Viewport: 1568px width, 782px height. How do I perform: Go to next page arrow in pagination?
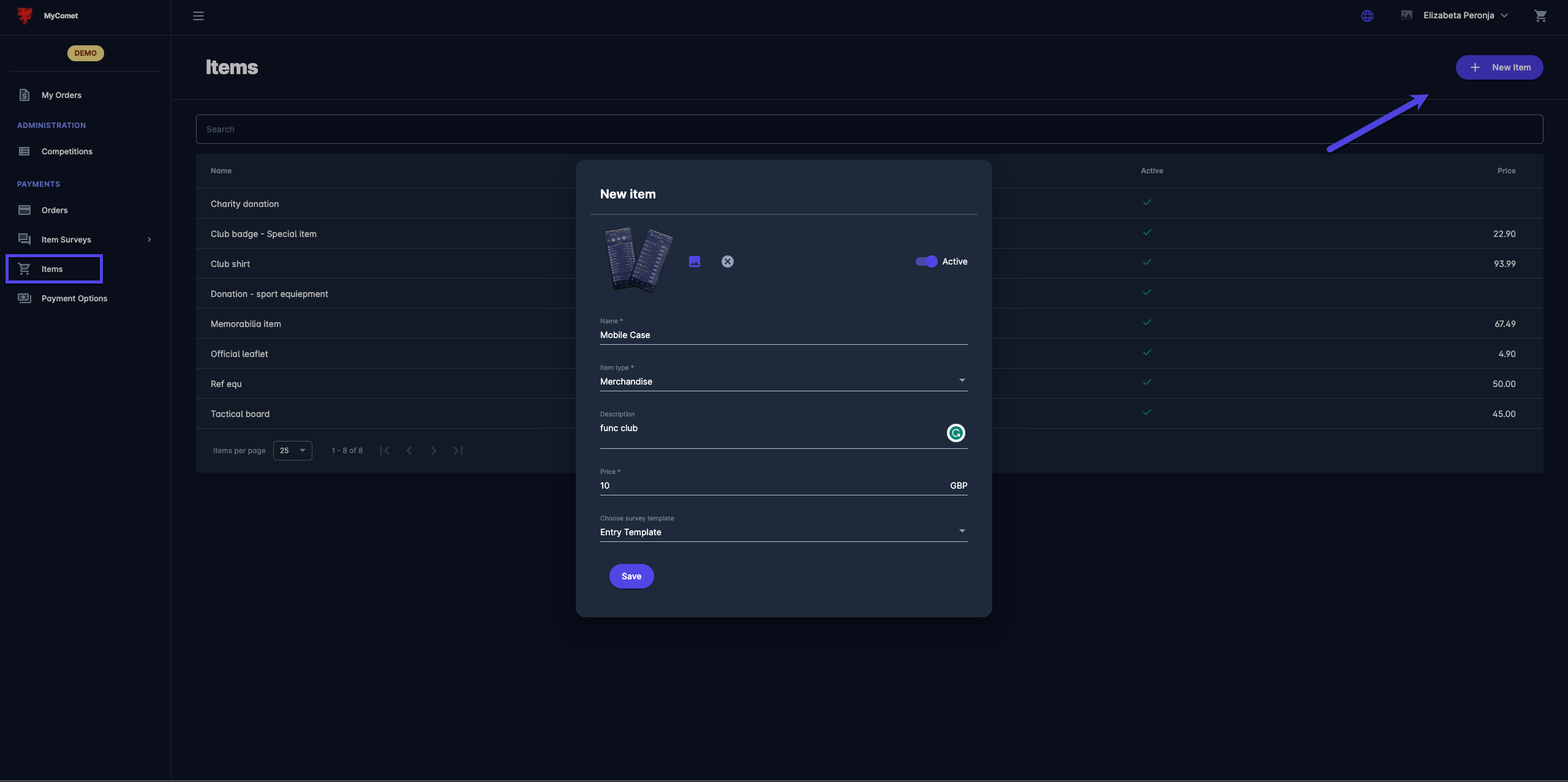point(434,451)
